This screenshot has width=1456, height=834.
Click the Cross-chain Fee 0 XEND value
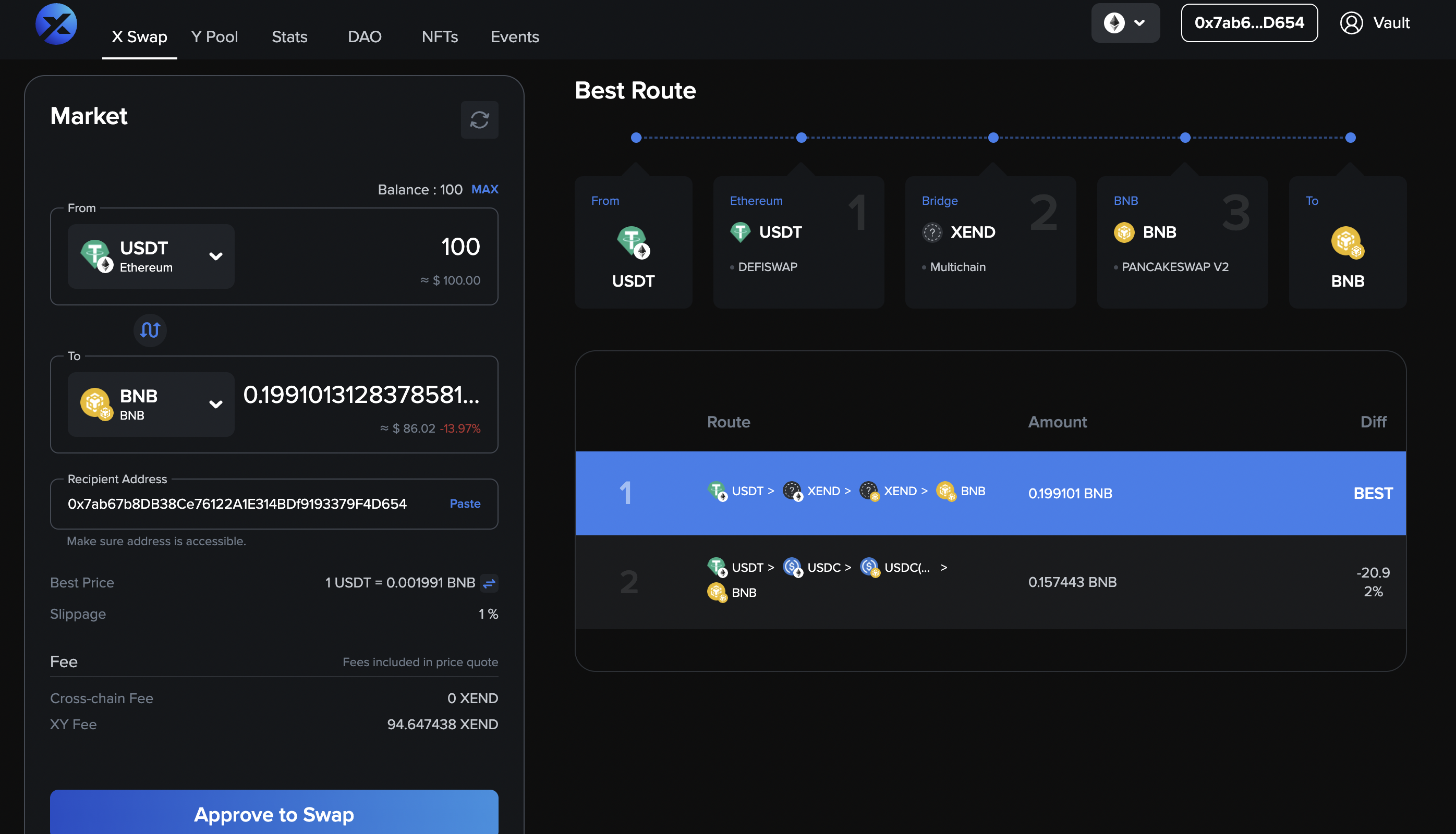click(472, 698)
